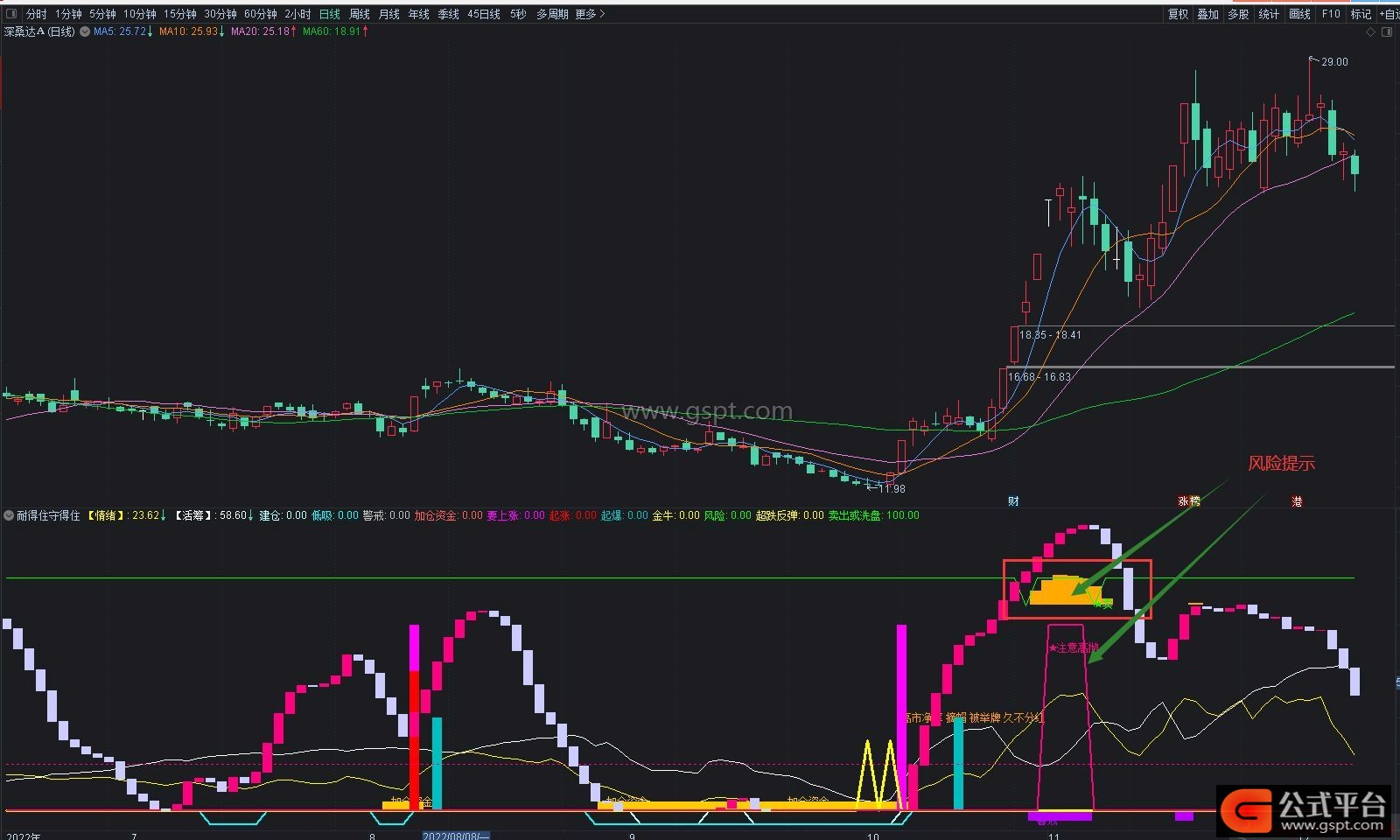
Task: Click the MA5 moving average label
Action: (122, 31)
